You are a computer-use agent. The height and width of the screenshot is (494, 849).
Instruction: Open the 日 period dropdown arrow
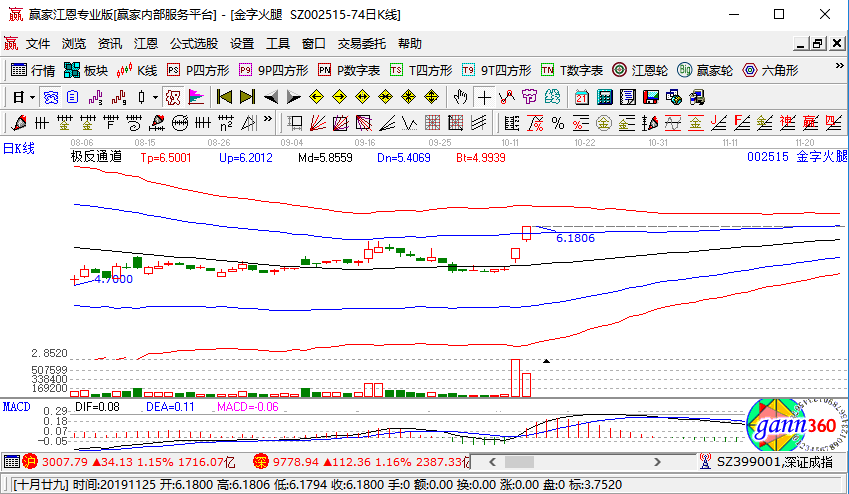click(x=32, y=98)
